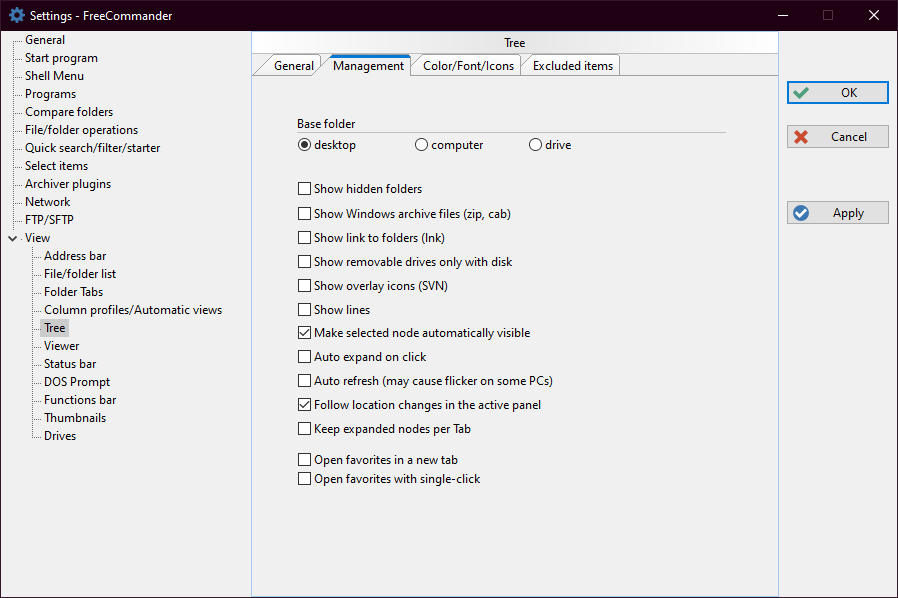Viewport: 898px width, 598px height.
Task: Select the computer base folder option
Action: coord(422,145)
